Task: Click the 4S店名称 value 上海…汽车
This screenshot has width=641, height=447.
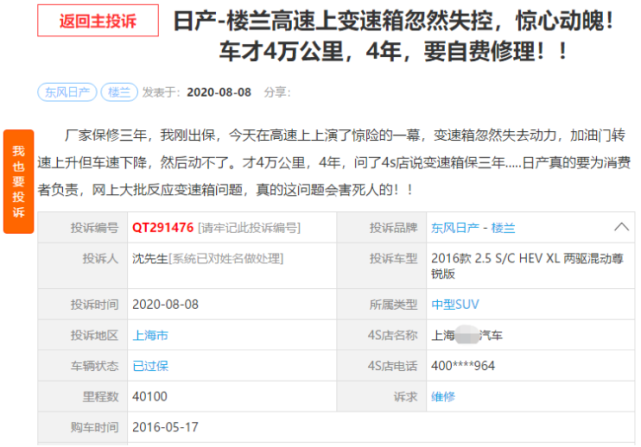Action: pos(467,335)
